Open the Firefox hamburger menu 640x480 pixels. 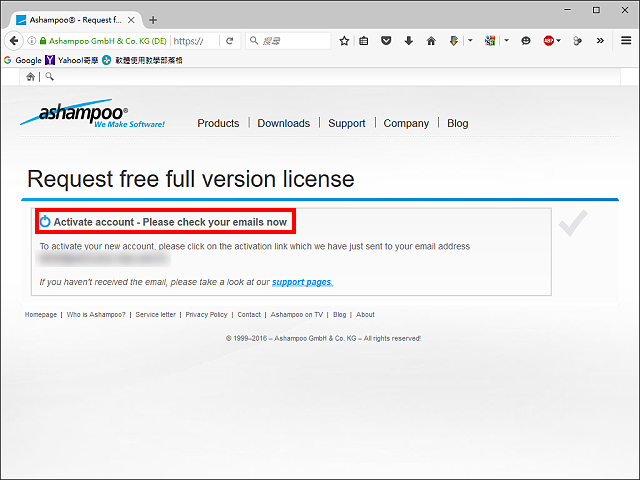[626, 40]
